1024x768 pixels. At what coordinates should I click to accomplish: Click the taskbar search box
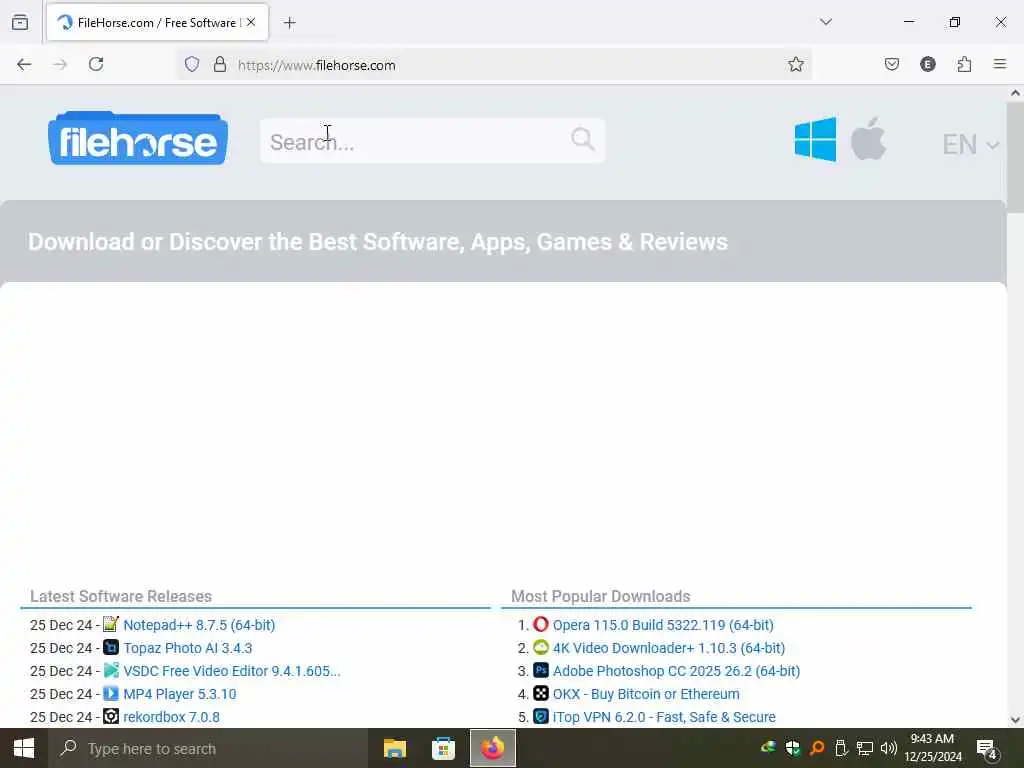coord(208,748)
